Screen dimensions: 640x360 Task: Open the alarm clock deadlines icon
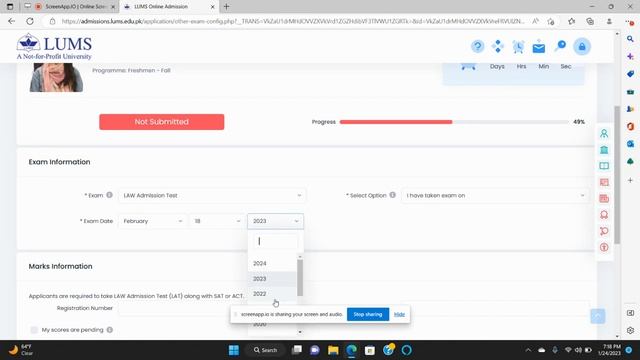(x=518, y=47)
